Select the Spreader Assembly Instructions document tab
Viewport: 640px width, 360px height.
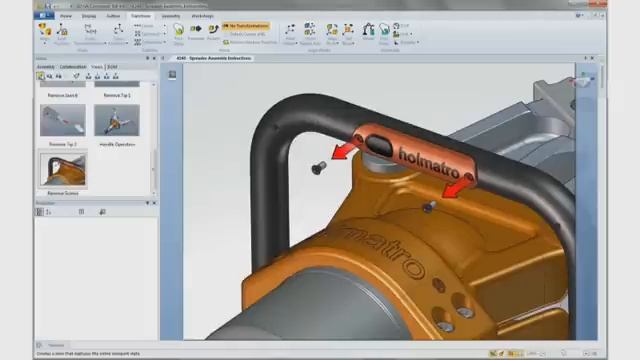(x=213, y=58)
